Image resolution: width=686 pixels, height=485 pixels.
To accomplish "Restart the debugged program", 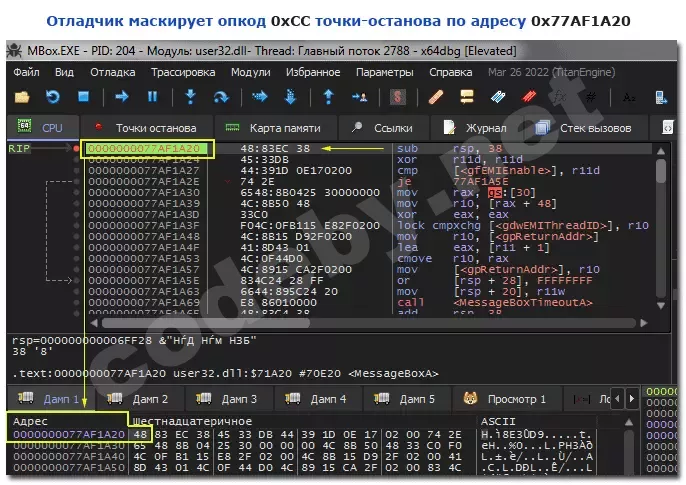I will (52, 96).
